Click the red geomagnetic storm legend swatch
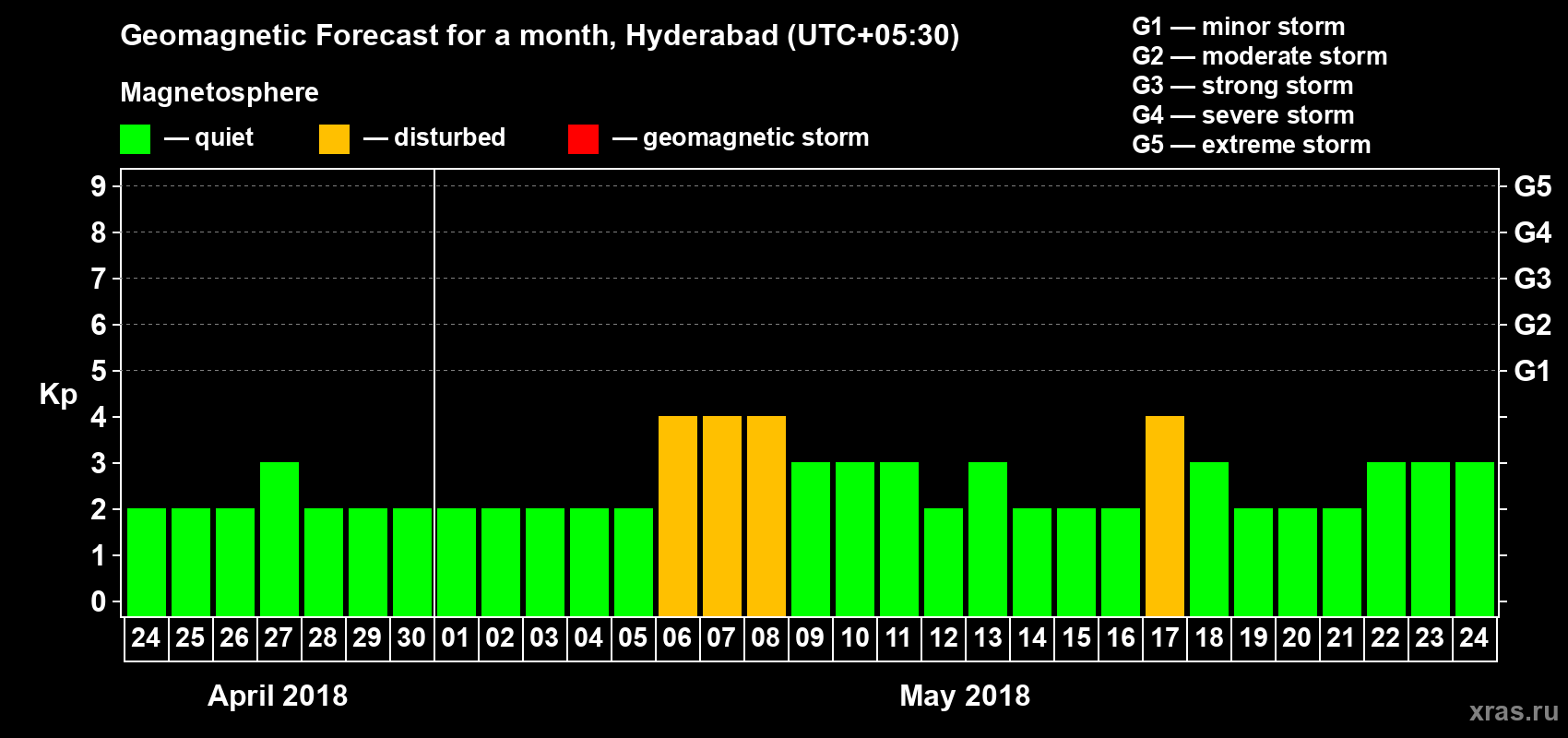The width and height of the screenshot is (1568, 738). click(x=583, y=139)
